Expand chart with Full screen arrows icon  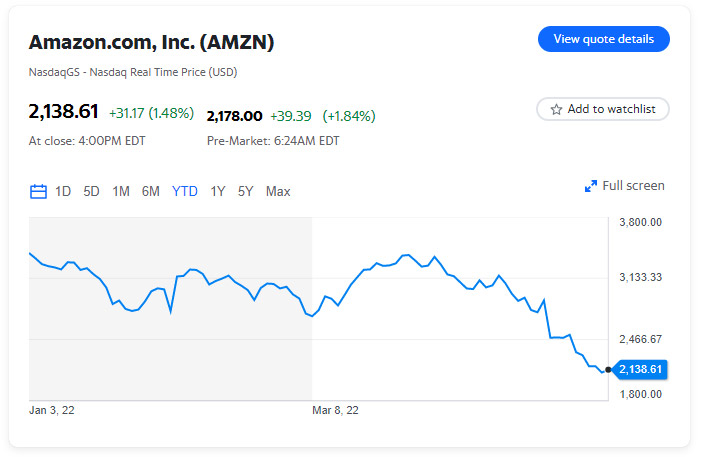[591, 186]
